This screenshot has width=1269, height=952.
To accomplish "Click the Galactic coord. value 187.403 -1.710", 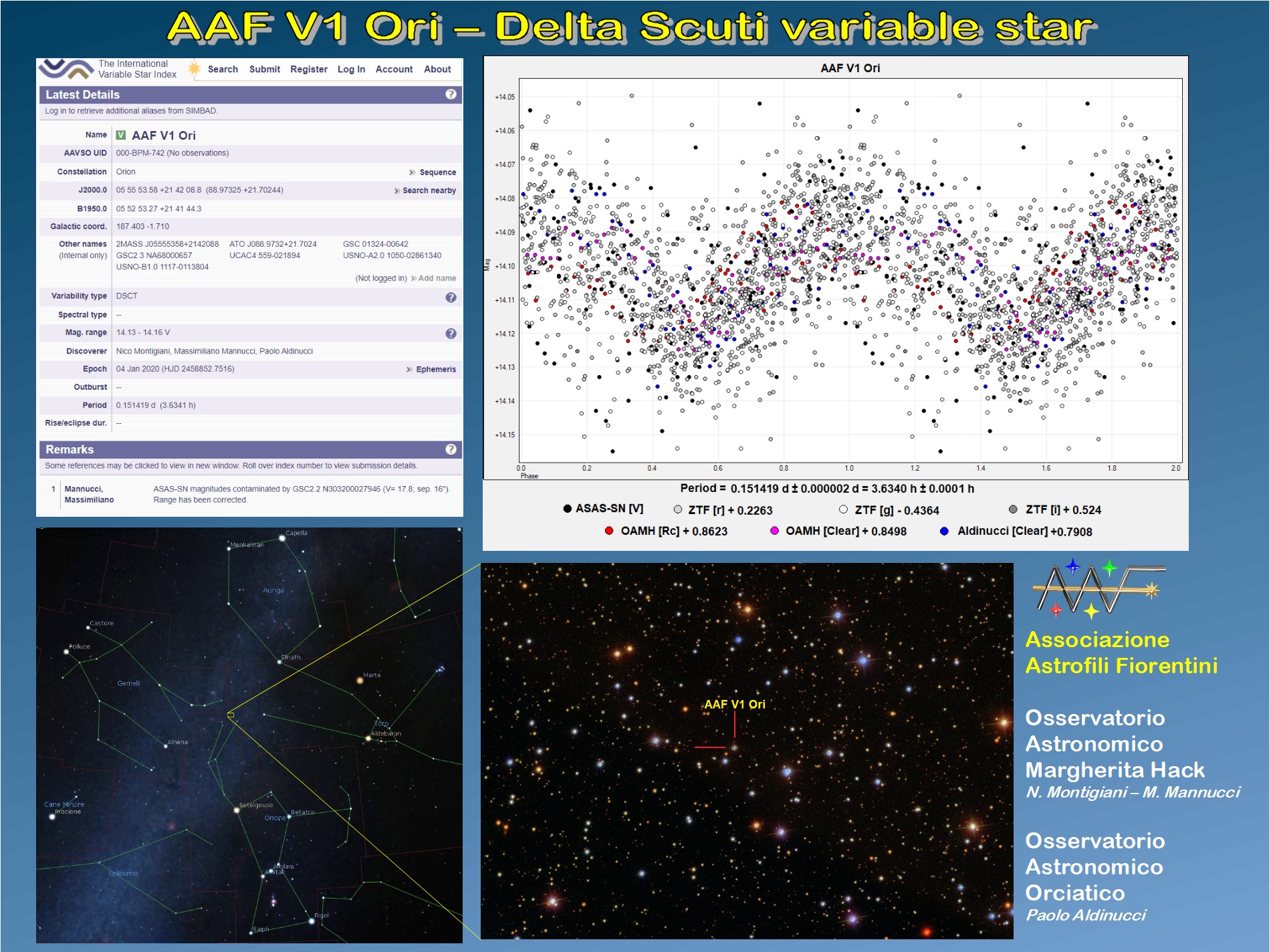I will (x=142, y=227).
